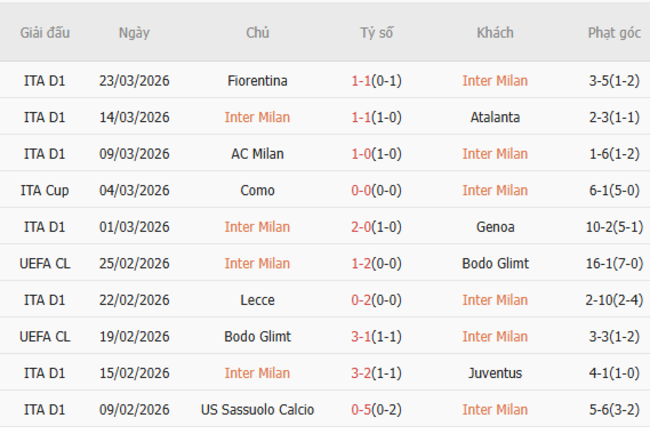
Task: Click Bodo Glimt in the 25/02/2026 row
Action: point(495,264)
